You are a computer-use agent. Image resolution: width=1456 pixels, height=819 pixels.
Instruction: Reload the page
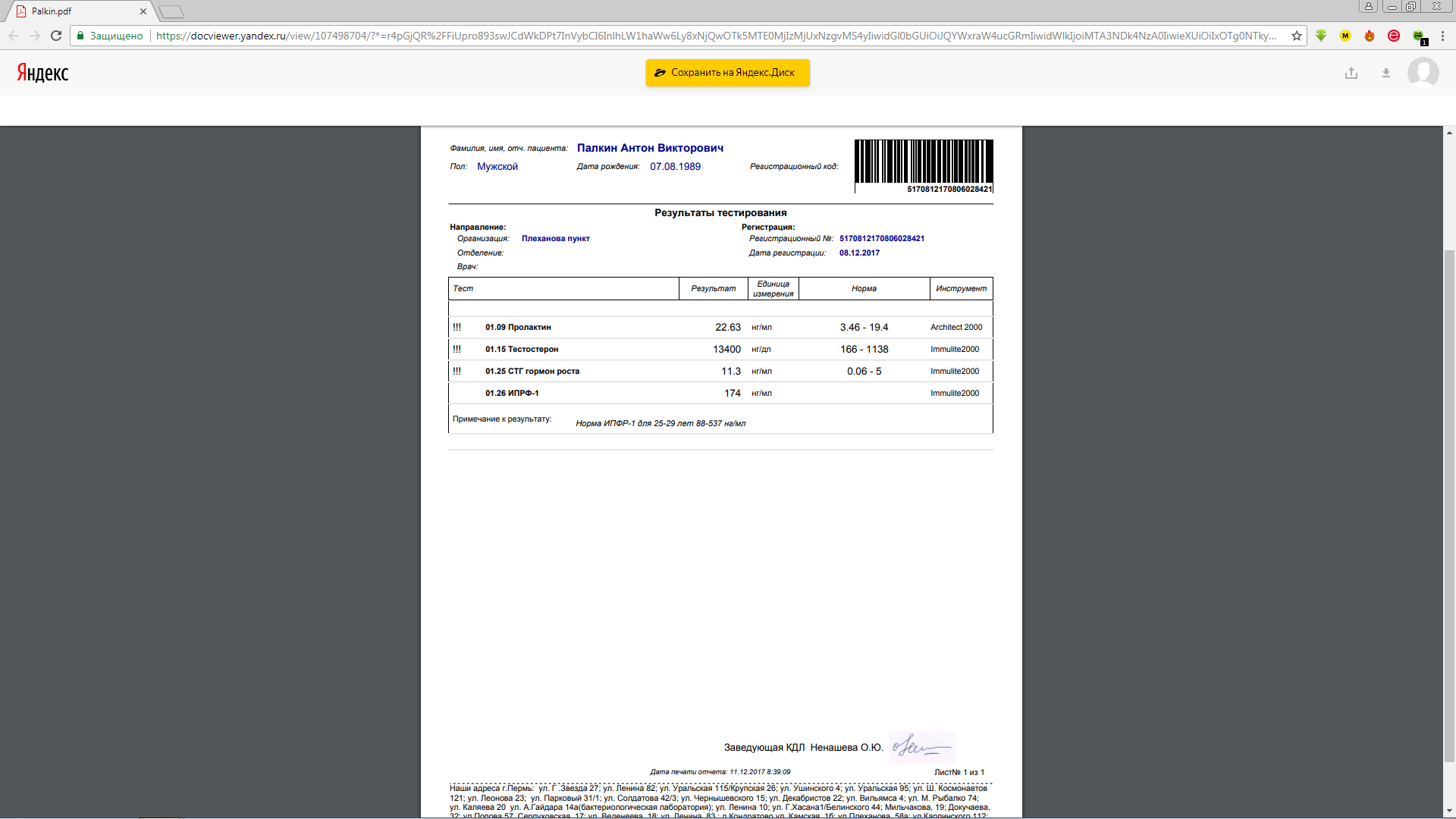(x=56, y=36)
